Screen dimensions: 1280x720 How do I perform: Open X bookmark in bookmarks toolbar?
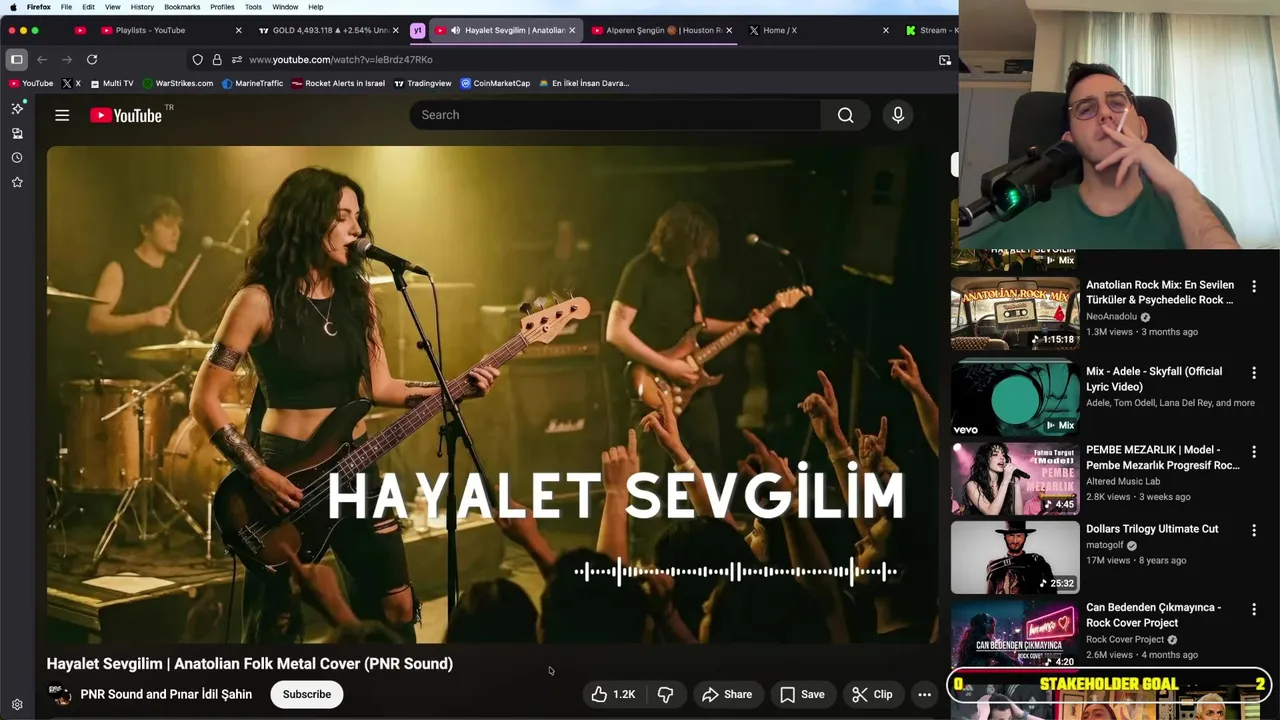click(71, 83)
